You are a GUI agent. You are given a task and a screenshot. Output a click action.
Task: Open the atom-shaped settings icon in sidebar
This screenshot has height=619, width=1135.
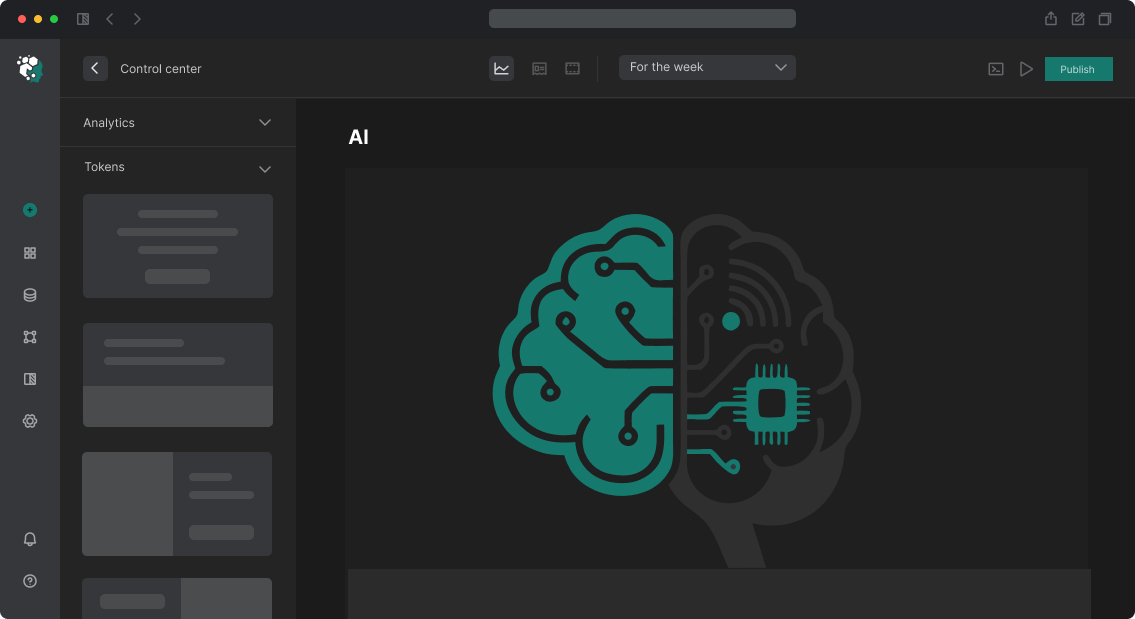pos(30,421)
